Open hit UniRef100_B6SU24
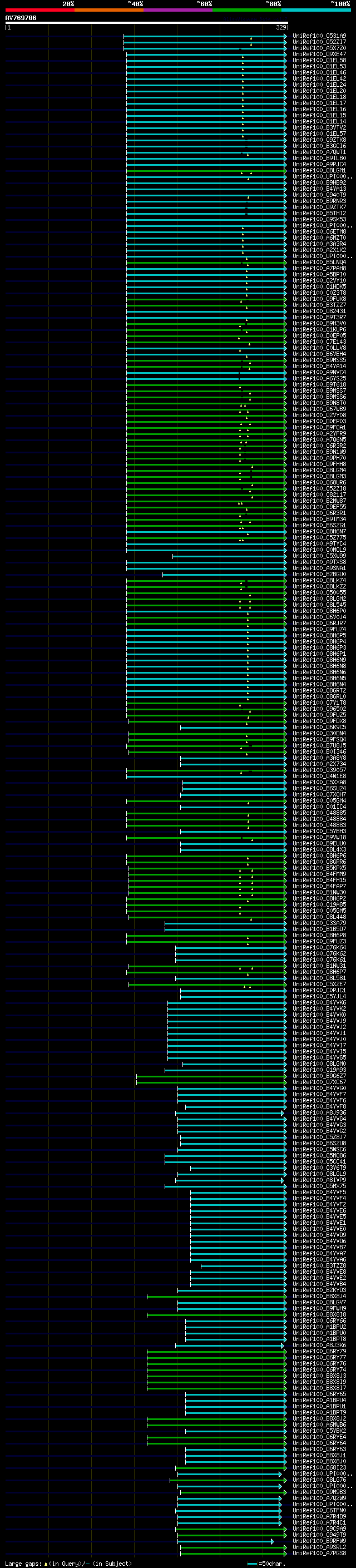Viewport: 356px width, 1568px height. pos(319,789)
